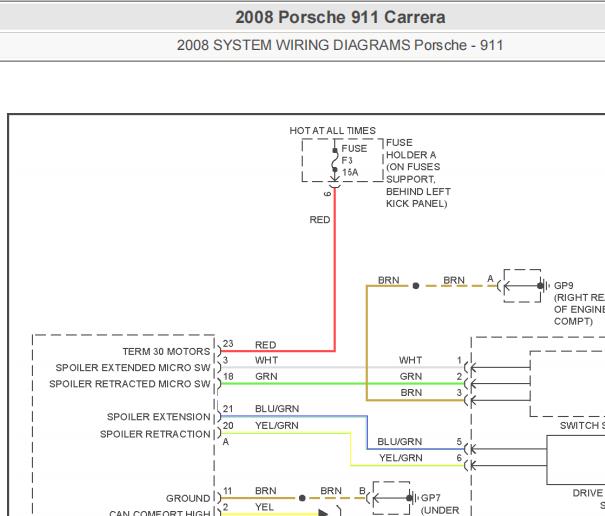The height and width of the screenshot is (516, 605).
Task: Click the 'SPOILER RETRACTED MICRO SW' label
Action: 130,384
